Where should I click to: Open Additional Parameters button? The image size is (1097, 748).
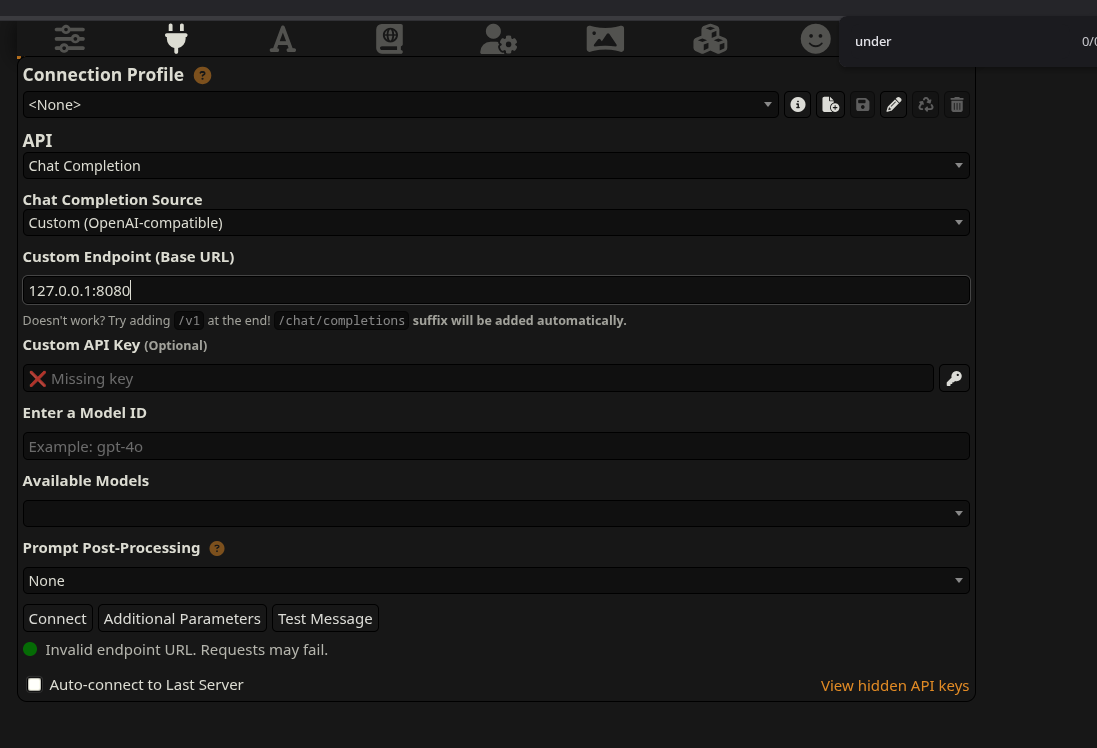click(182, 619)
